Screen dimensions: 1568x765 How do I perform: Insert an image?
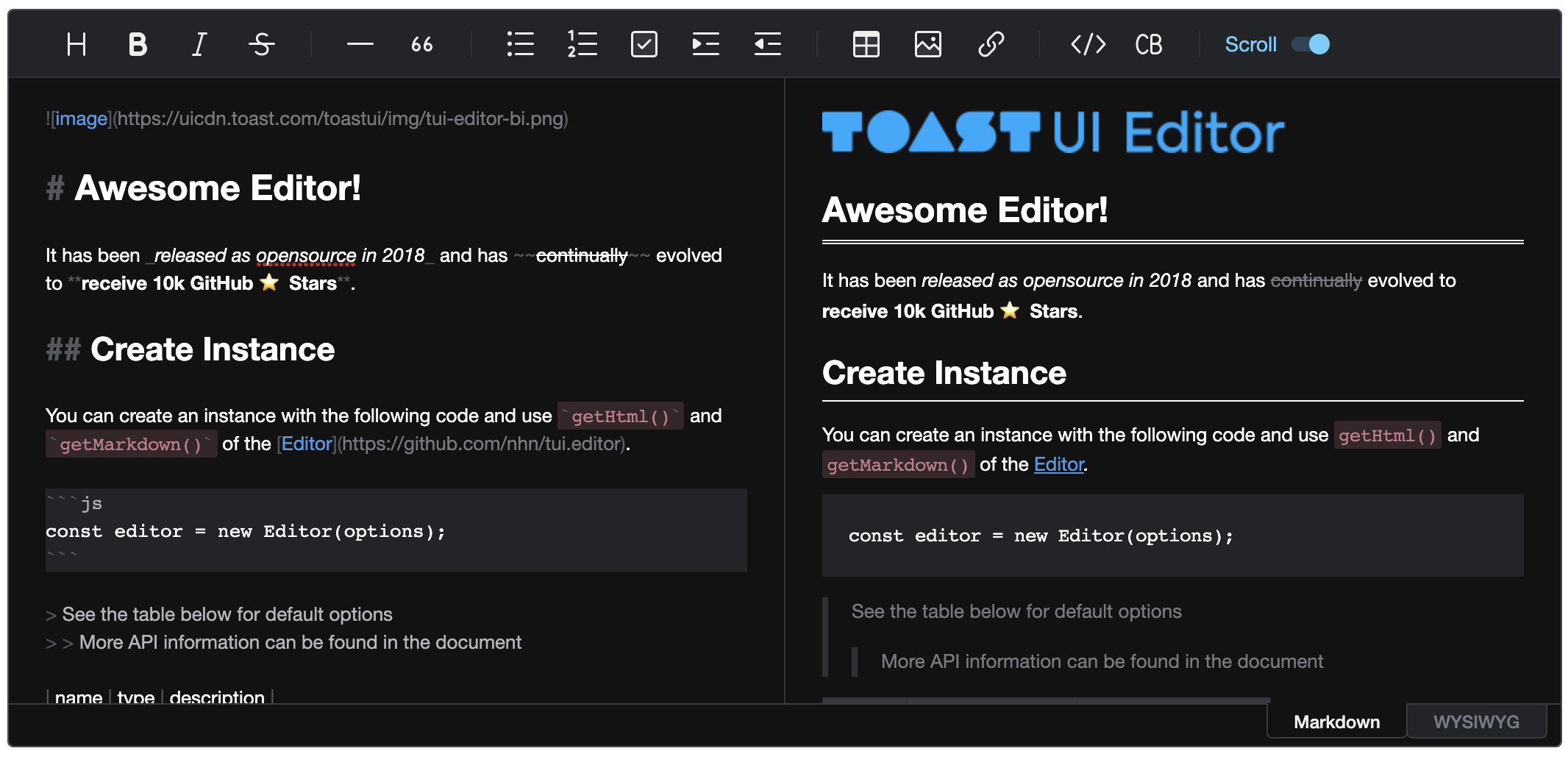pos(928,44)
